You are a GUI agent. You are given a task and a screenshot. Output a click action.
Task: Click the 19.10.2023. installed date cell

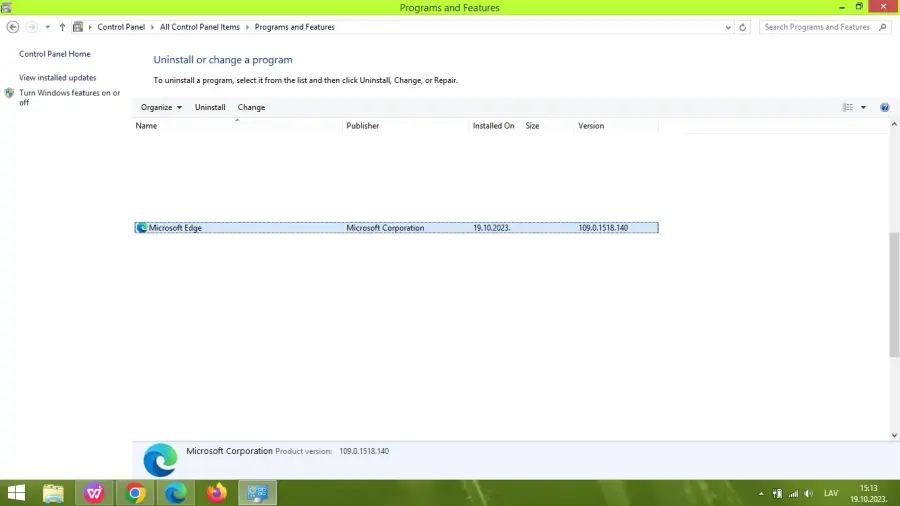[x=491, y=228]
